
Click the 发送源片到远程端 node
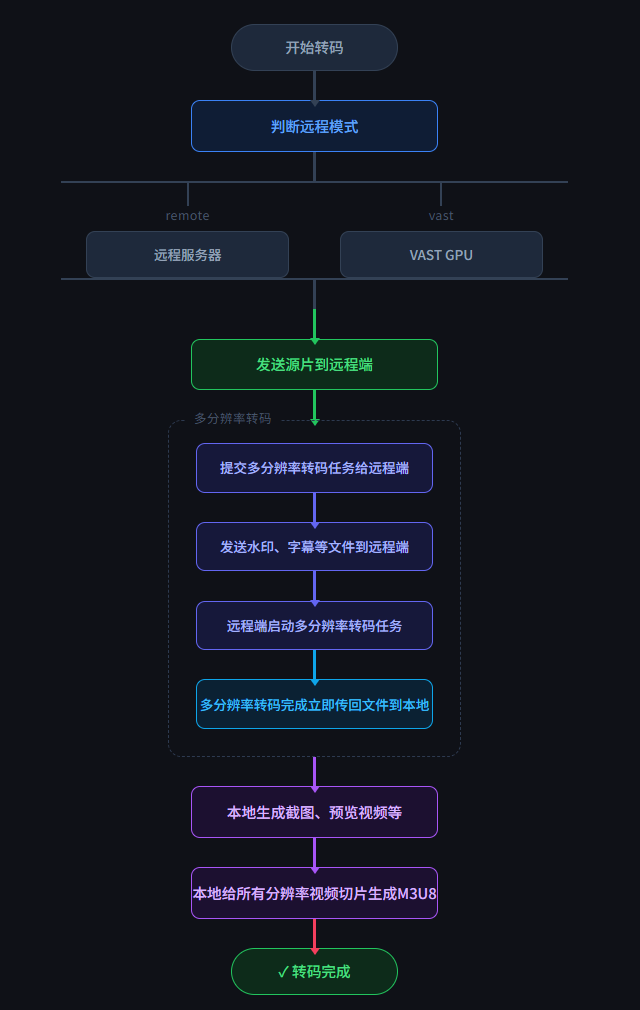[314, 365]
